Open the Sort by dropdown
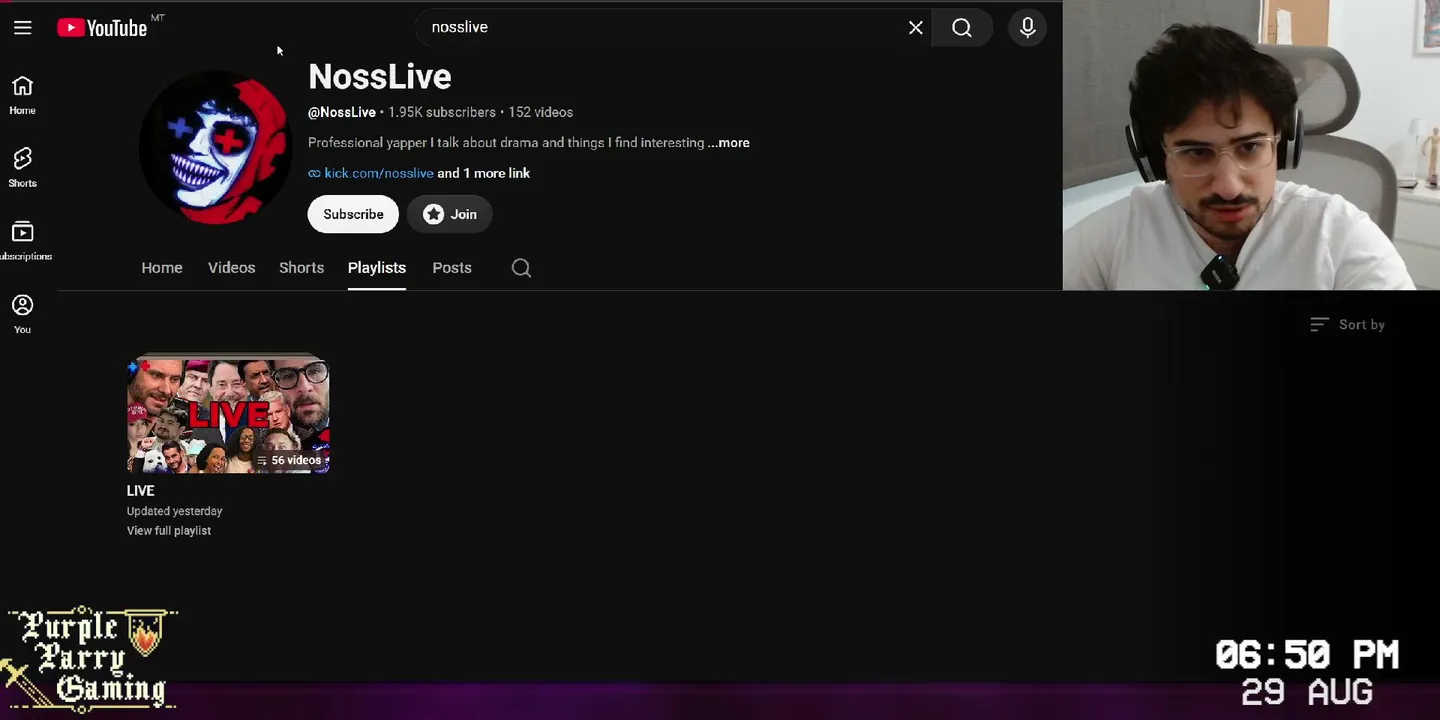Image resolution: width=1440 pixels, height=720 pixels. tap(1347, 325)
